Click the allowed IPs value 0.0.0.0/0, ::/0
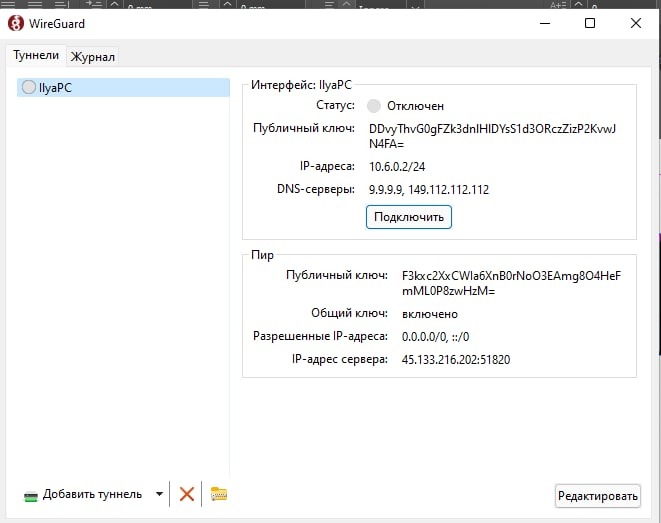661x523 pixels. click(x=435, y=337)
